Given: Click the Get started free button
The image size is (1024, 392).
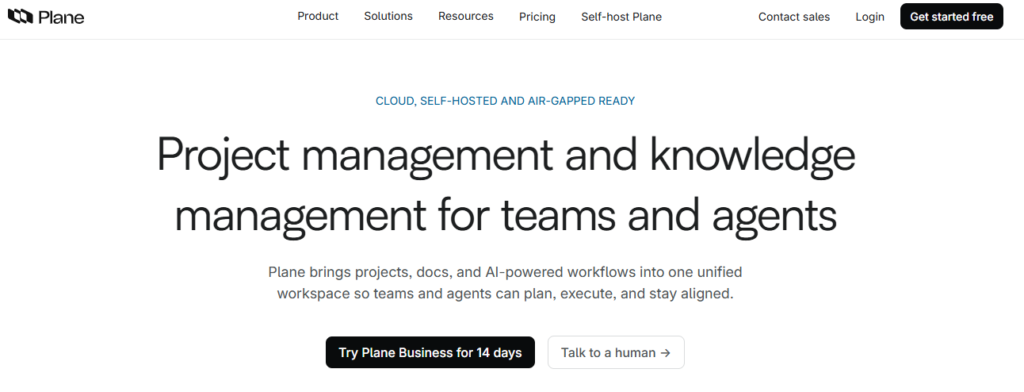Looking at the screenshot, I should pyautogui.click(x=952, y=16).
